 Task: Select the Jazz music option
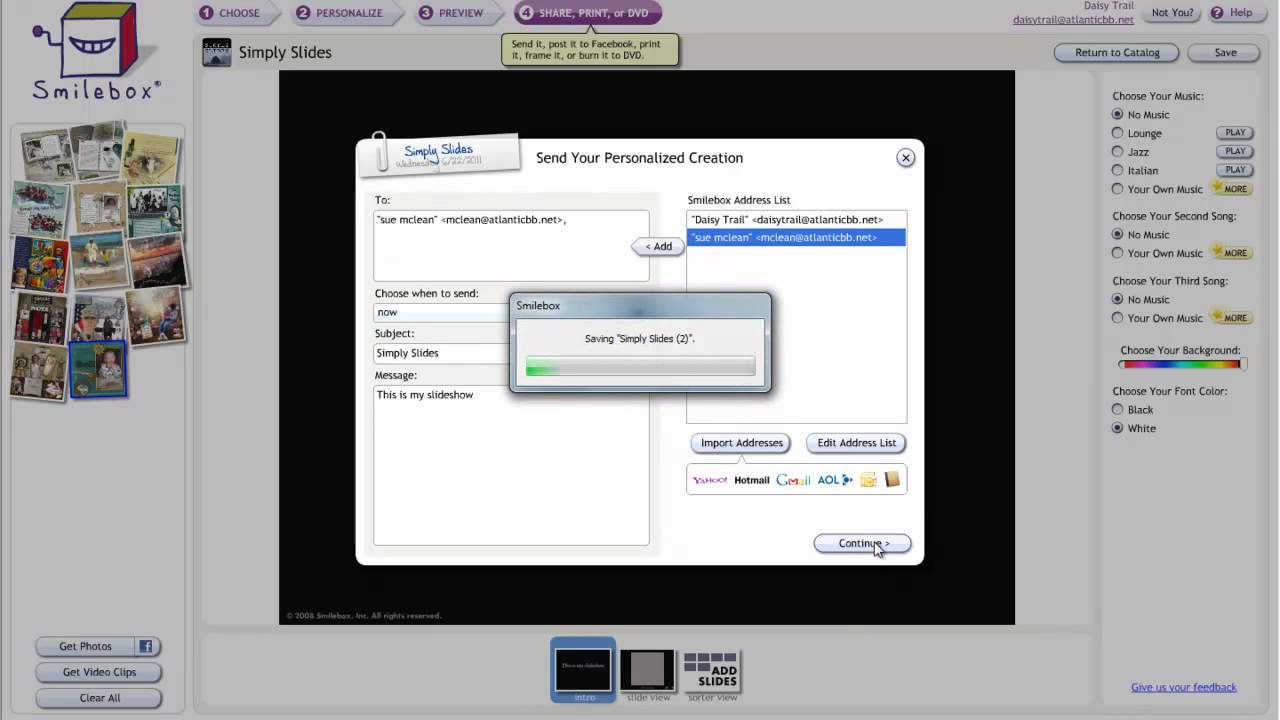tap(1118, 152)
